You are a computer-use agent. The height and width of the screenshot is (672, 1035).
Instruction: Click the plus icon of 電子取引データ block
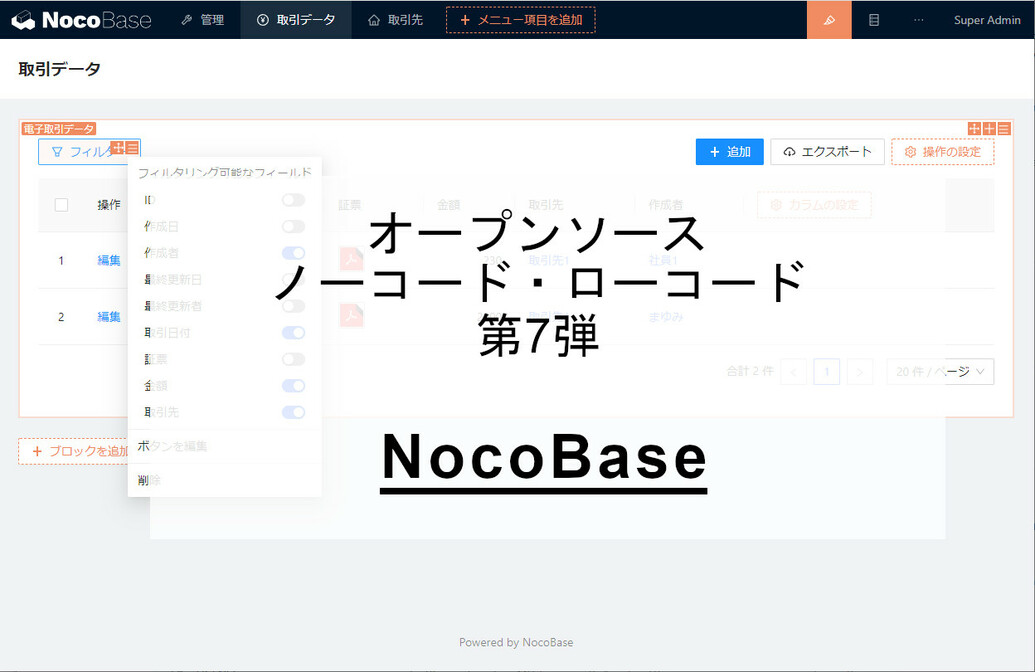tap(989, 129)
